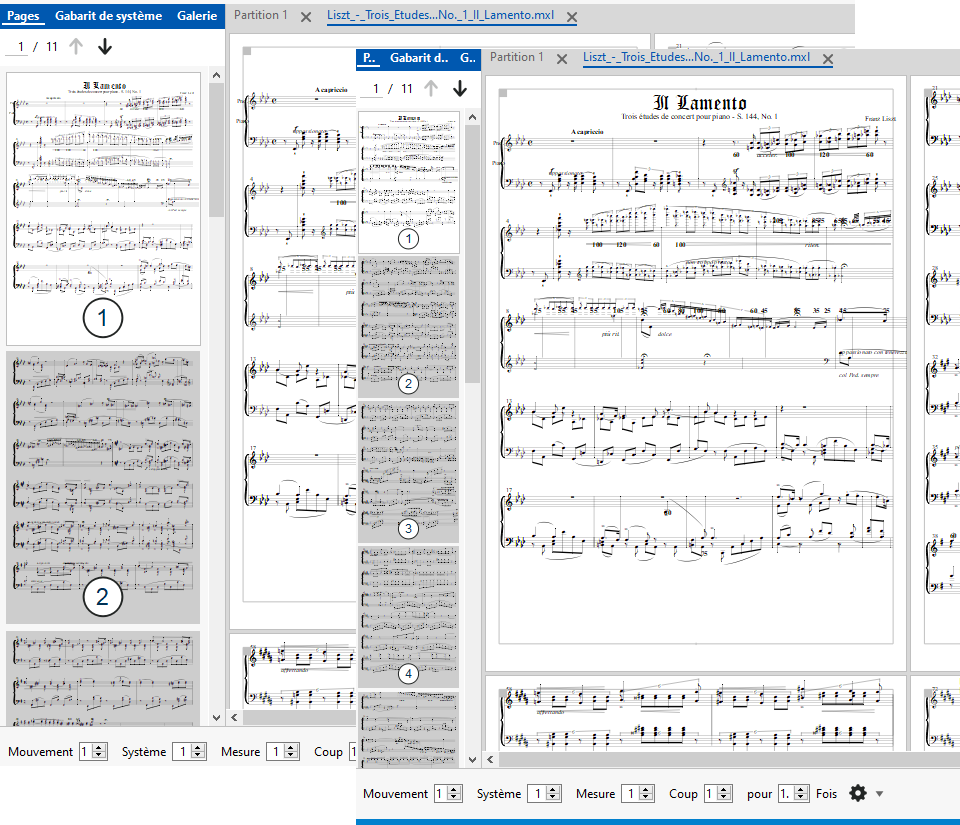Switch to Gabarit de système tab in the back window
960x825 pixels.
point(108,15)
